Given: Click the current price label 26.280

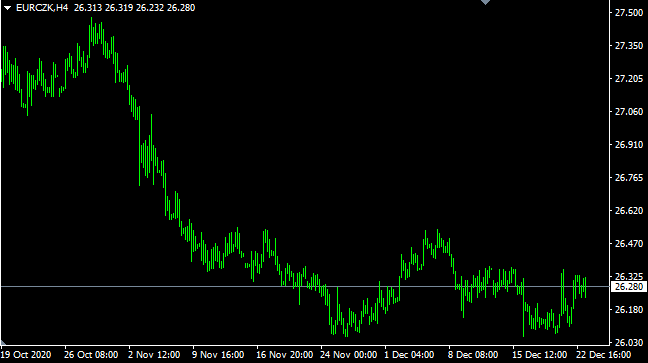Looking at the screenshot, I should coord(629,287).
